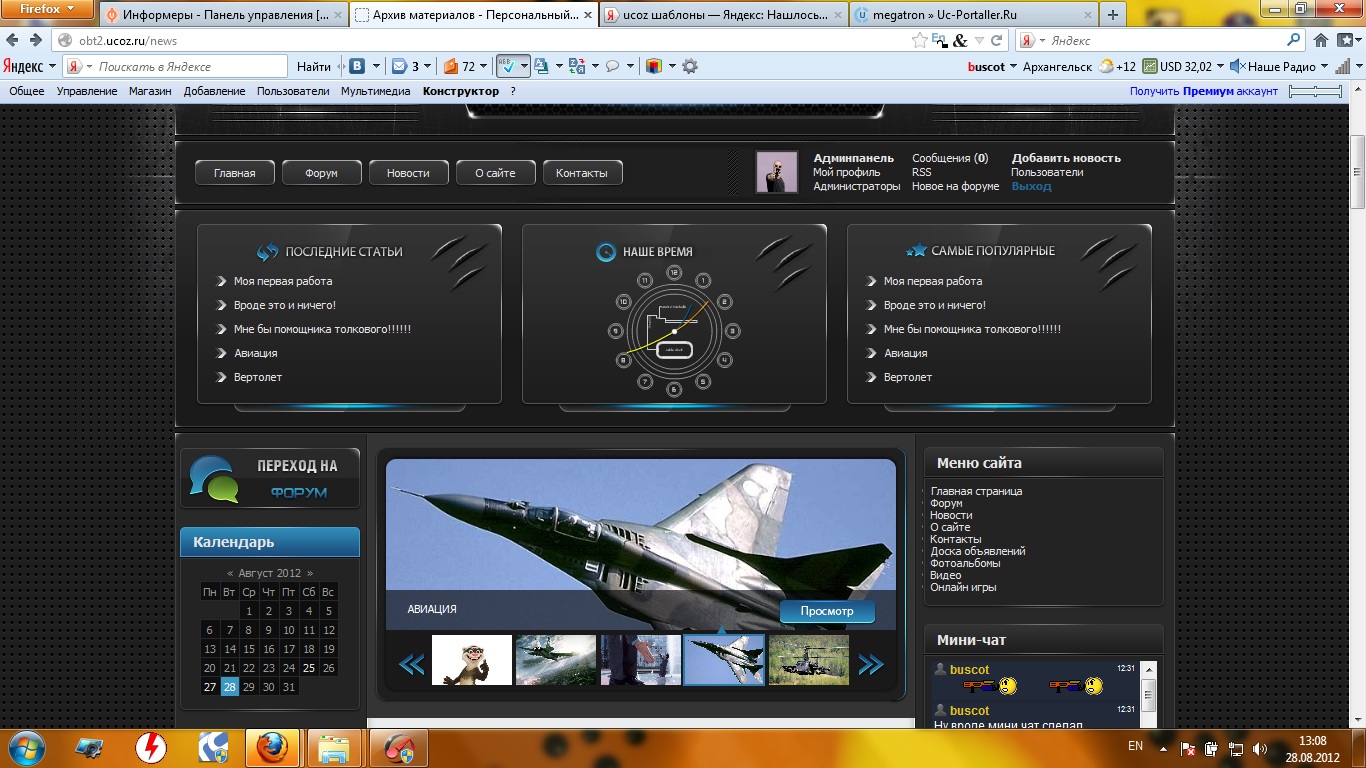Image resolution: width=1366 pixels, height=768 pixels.
Task: Click the Выход logout link
Action: 1031,186
